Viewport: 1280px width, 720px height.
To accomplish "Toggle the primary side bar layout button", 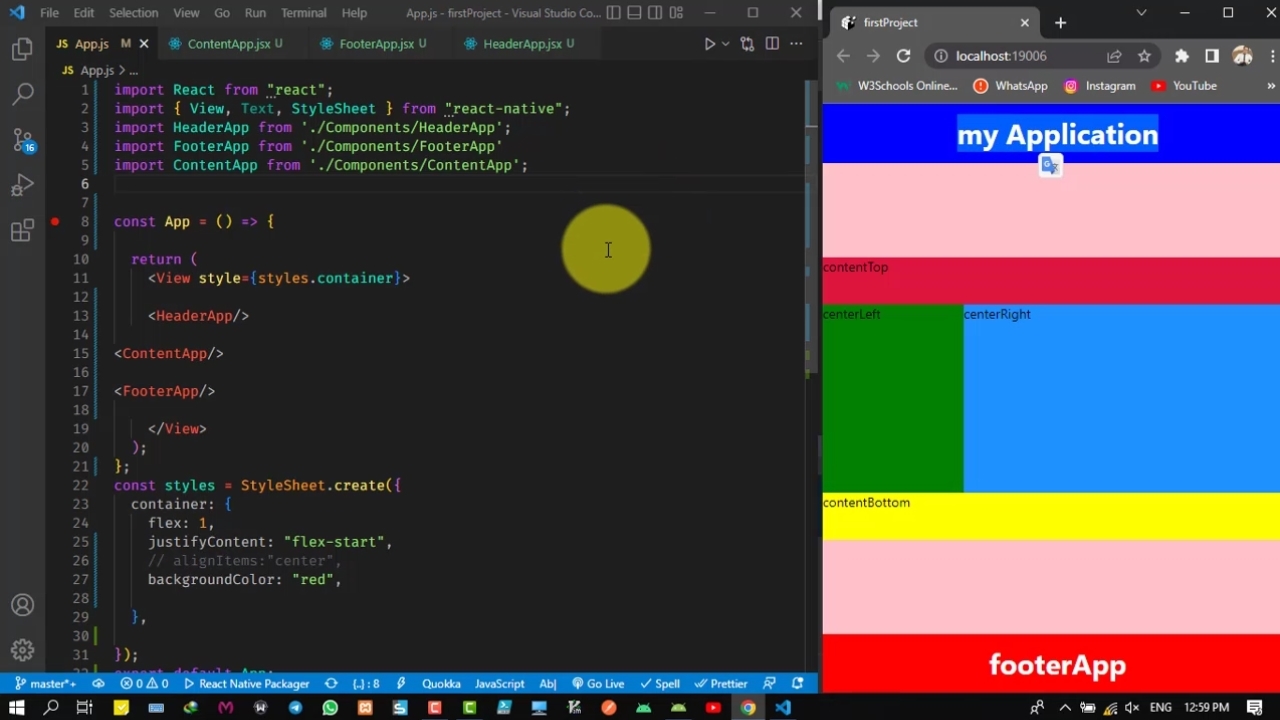I will click(613, 13).
